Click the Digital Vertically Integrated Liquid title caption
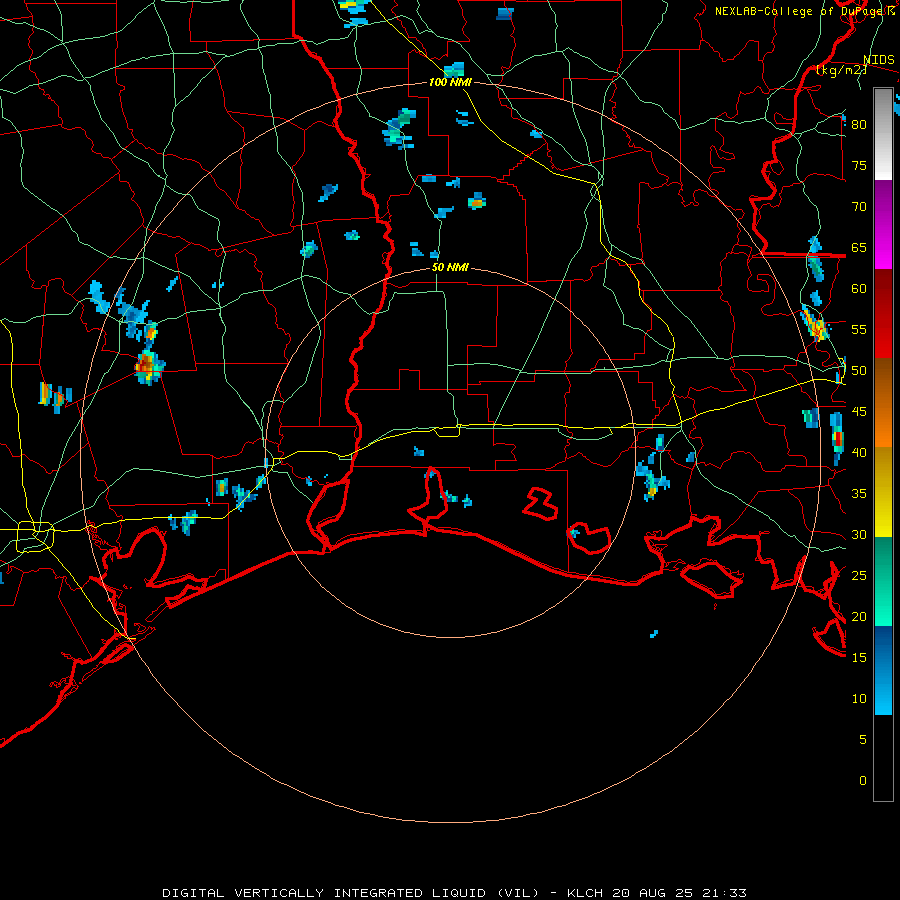 pyautogui.click(x=454, y=893)
